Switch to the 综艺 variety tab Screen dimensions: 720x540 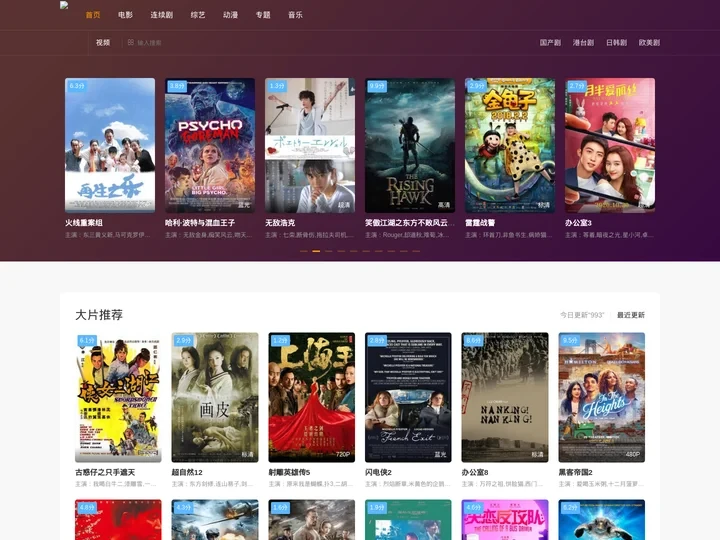(x=198, y=15)
